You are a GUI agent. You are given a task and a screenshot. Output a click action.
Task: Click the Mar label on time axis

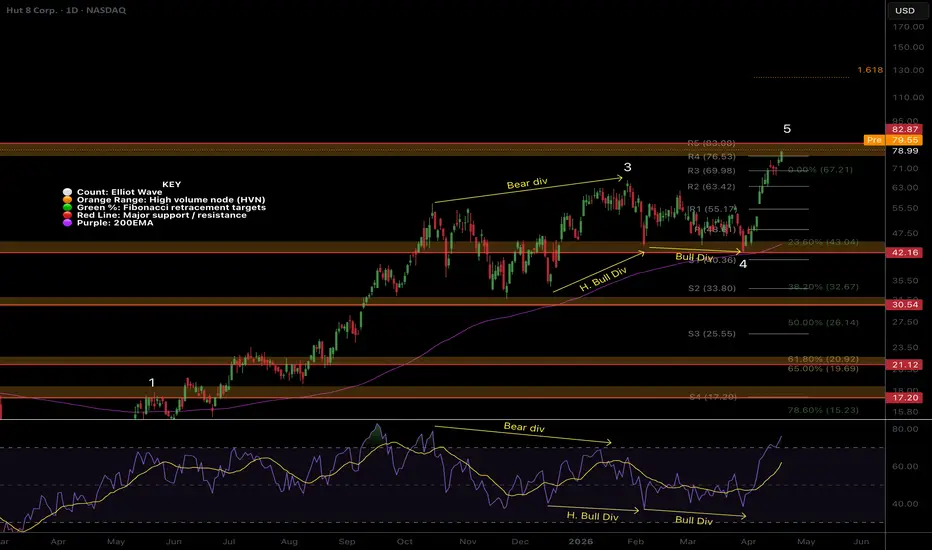click(688, 542)
